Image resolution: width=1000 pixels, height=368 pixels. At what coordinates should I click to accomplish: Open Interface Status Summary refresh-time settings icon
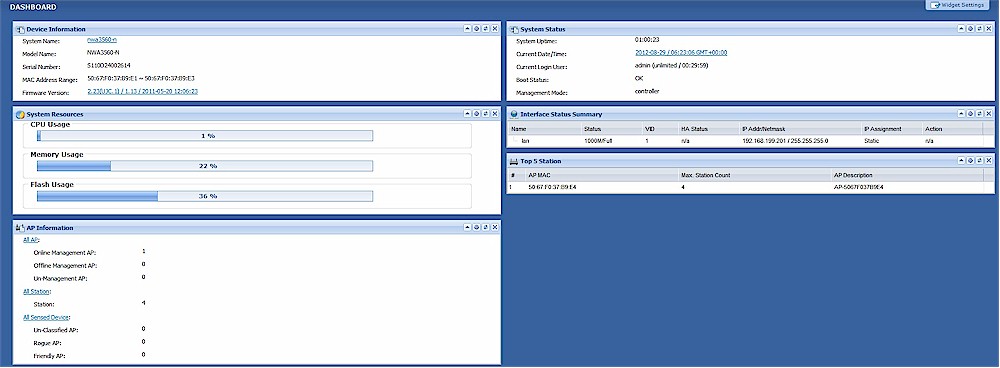970,114
